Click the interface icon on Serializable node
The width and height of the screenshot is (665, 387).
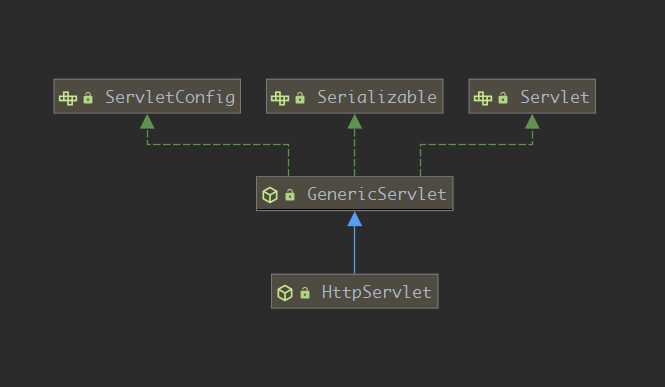pyautogui.click(x=280, y=98)
